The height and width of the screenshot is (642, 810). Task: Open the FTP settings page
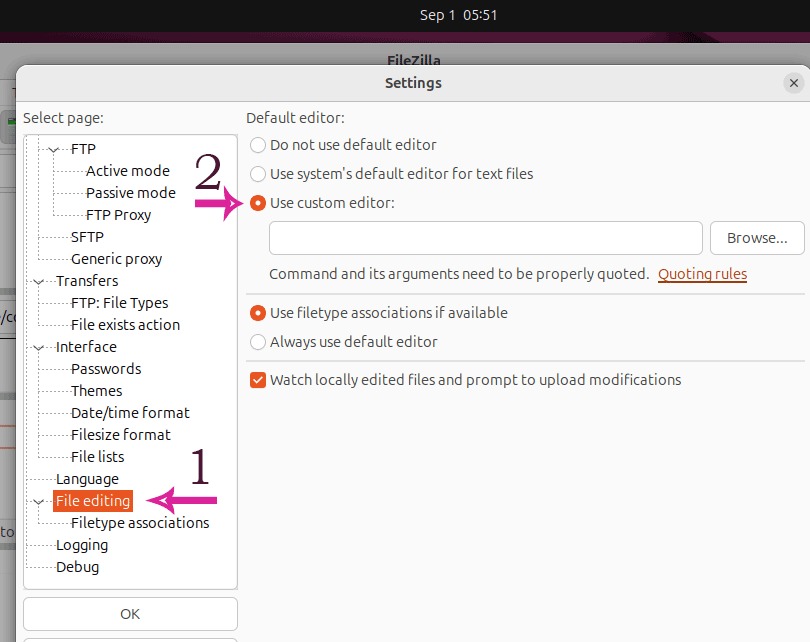(x=83, y=149)
